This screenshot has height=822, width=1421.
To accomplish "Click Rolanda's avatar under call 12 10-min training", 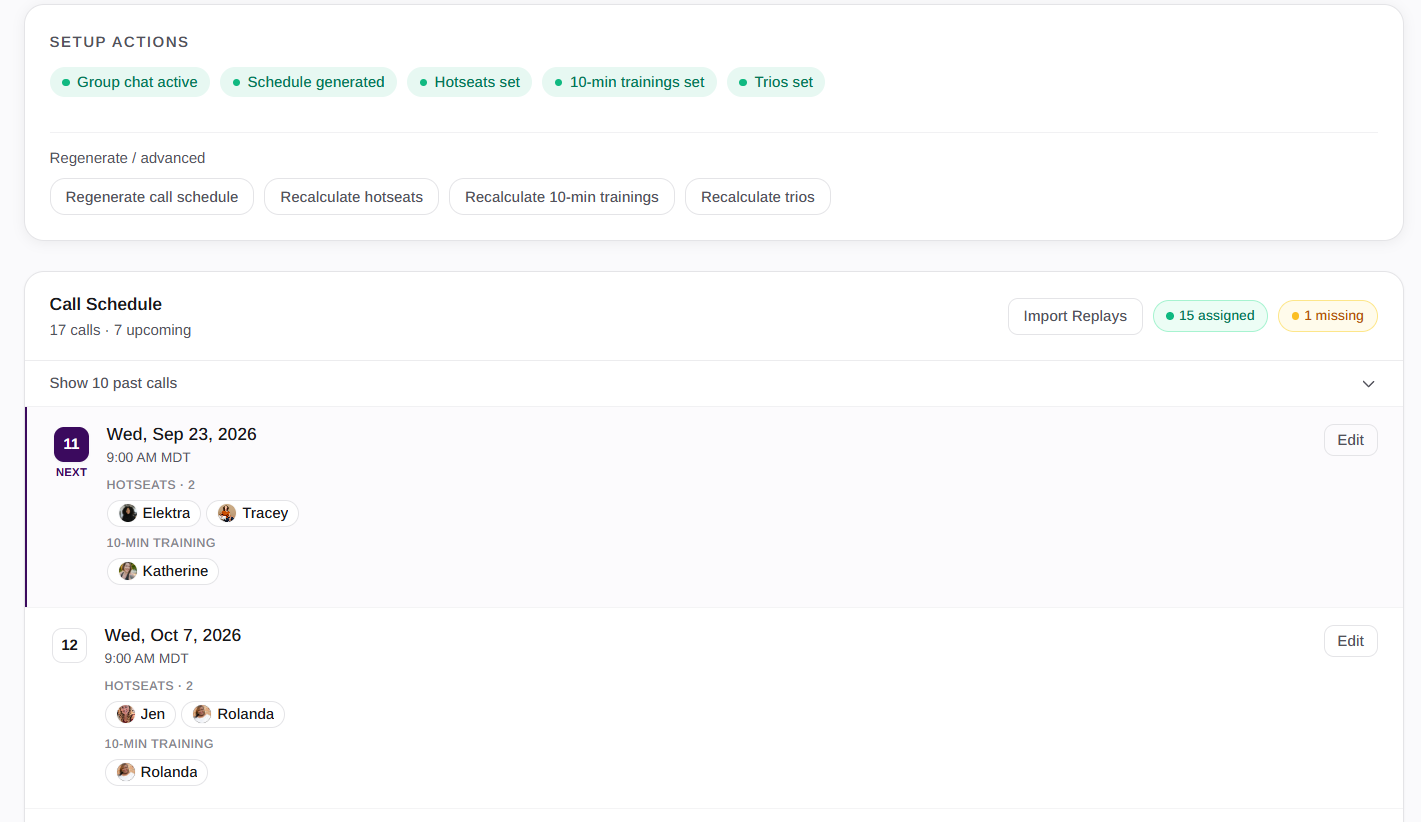I will pyautogui.click(x=126, y=772).
